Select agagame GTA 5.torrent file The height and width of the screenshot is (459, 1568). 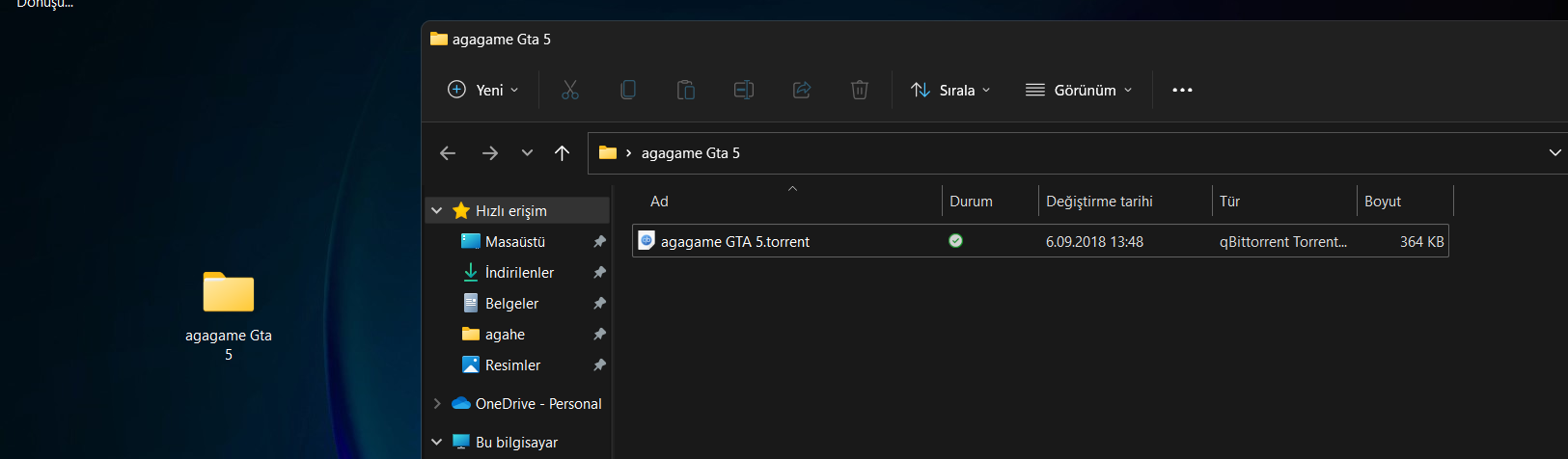[1040, 241]
